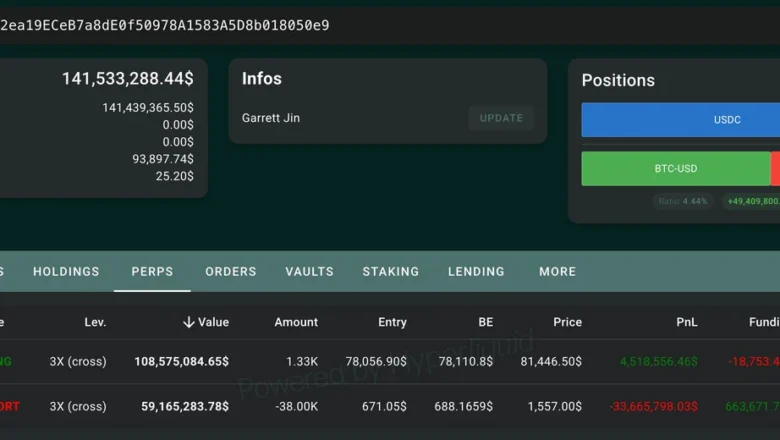Click the green BTC-USD position bar
Image resolution: width=780 pixels, height=440 pixels.
(676, 169)
